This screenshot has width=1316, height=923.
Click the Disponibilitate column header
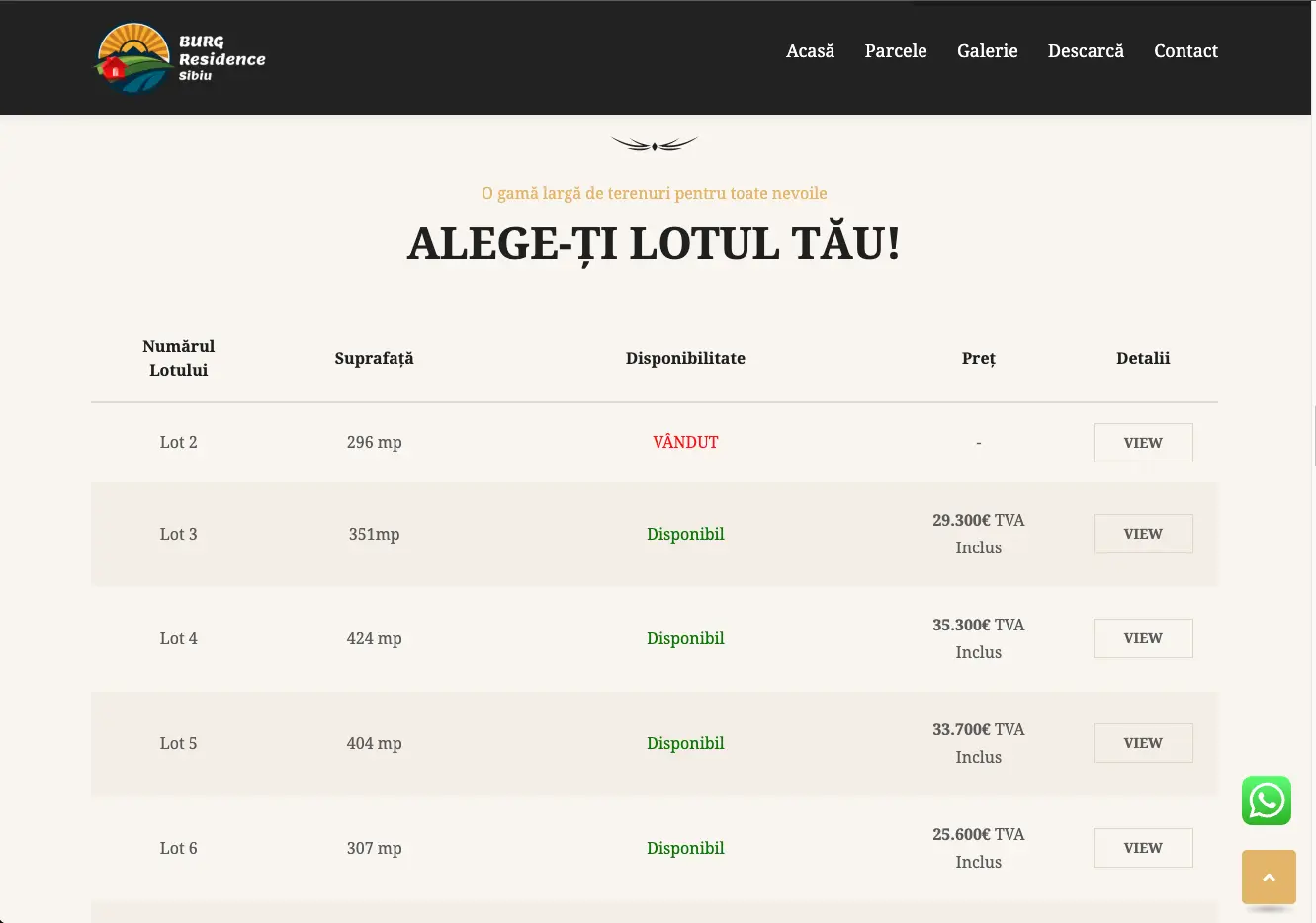tap(685, 358)
